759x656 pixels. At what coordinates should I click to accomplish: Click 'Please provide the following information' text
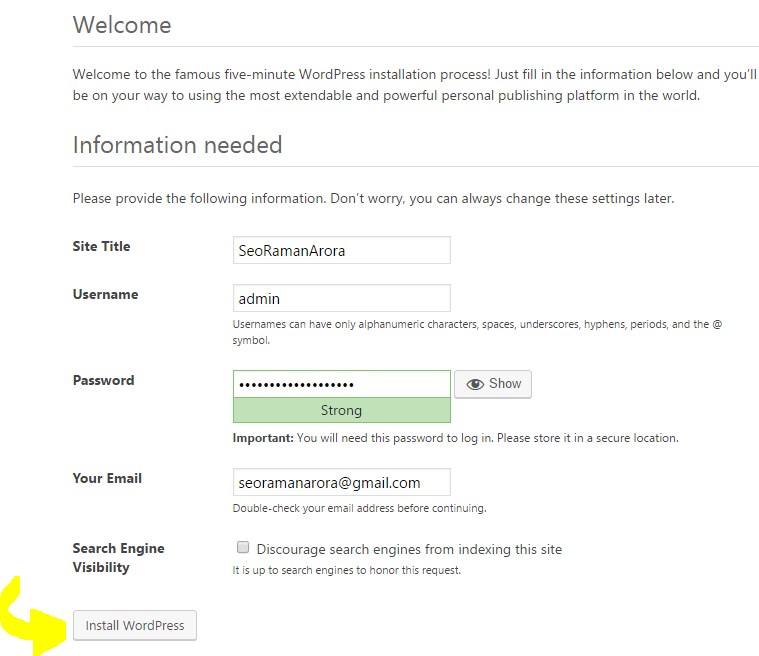pos(373,198)
